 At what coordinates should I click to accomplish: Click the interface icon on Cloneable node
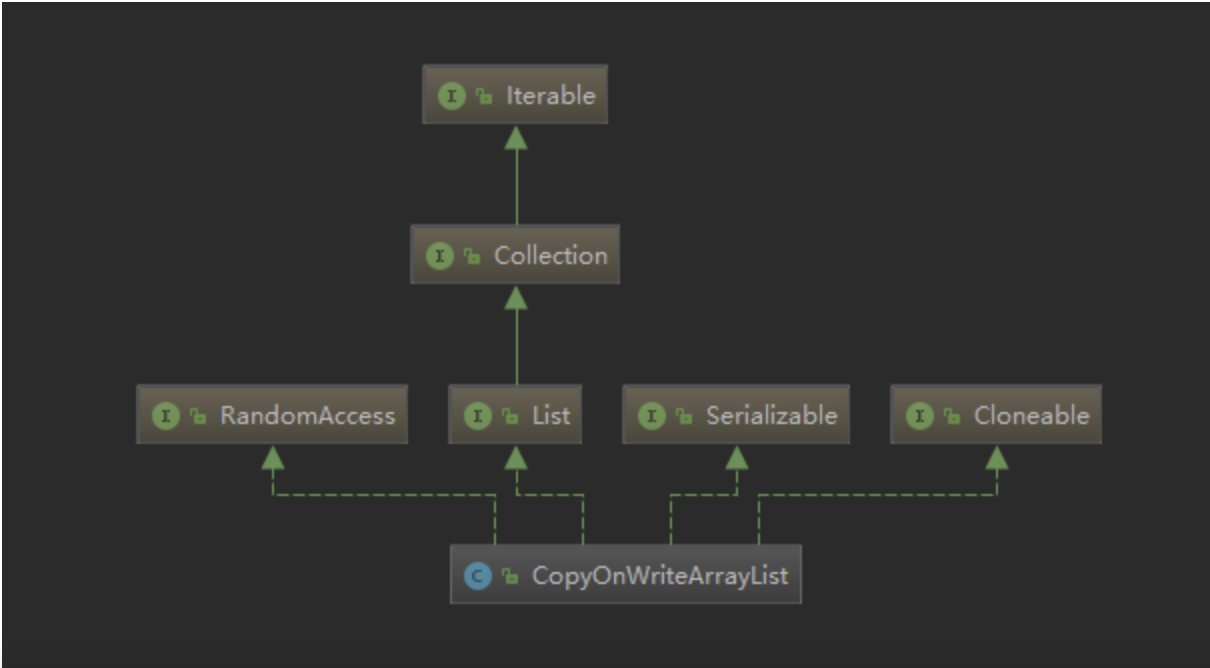click(920, 416)
